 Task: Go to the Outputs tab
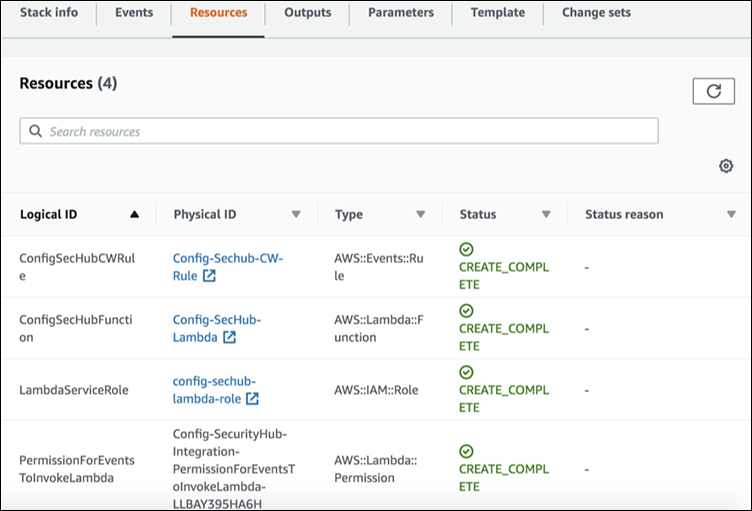click(307, 12)
